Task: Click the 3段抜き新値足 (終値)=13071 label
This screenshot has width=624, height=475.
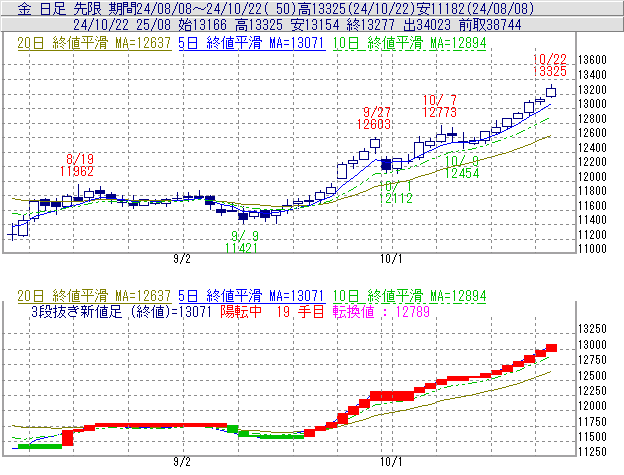Action: click(x=121, y=311)
